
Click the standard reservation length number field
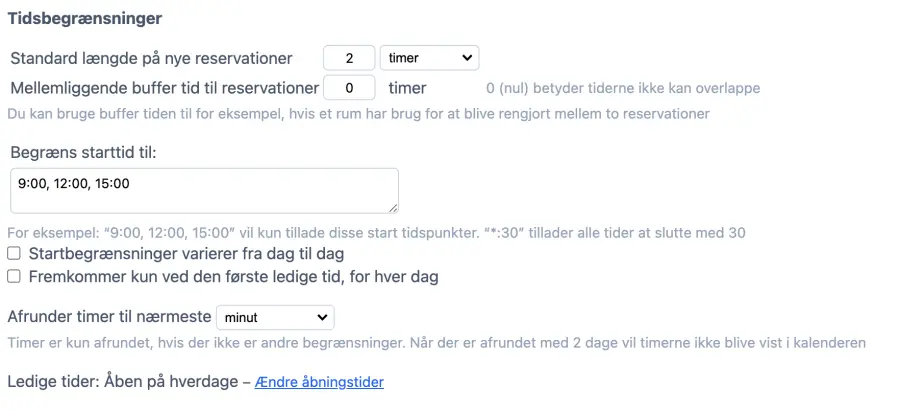click(x=349, y=58)
